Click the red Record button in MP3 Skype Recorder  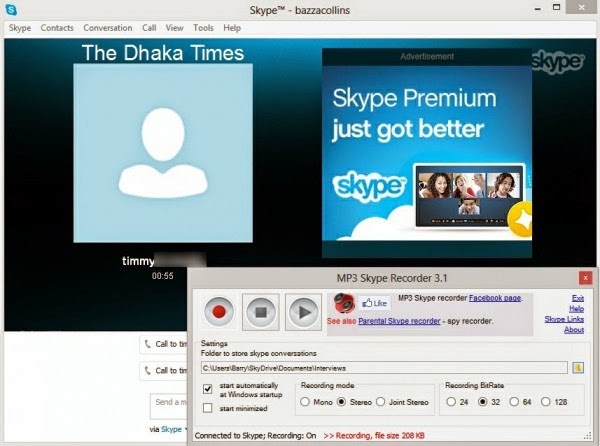click(218, 312)
